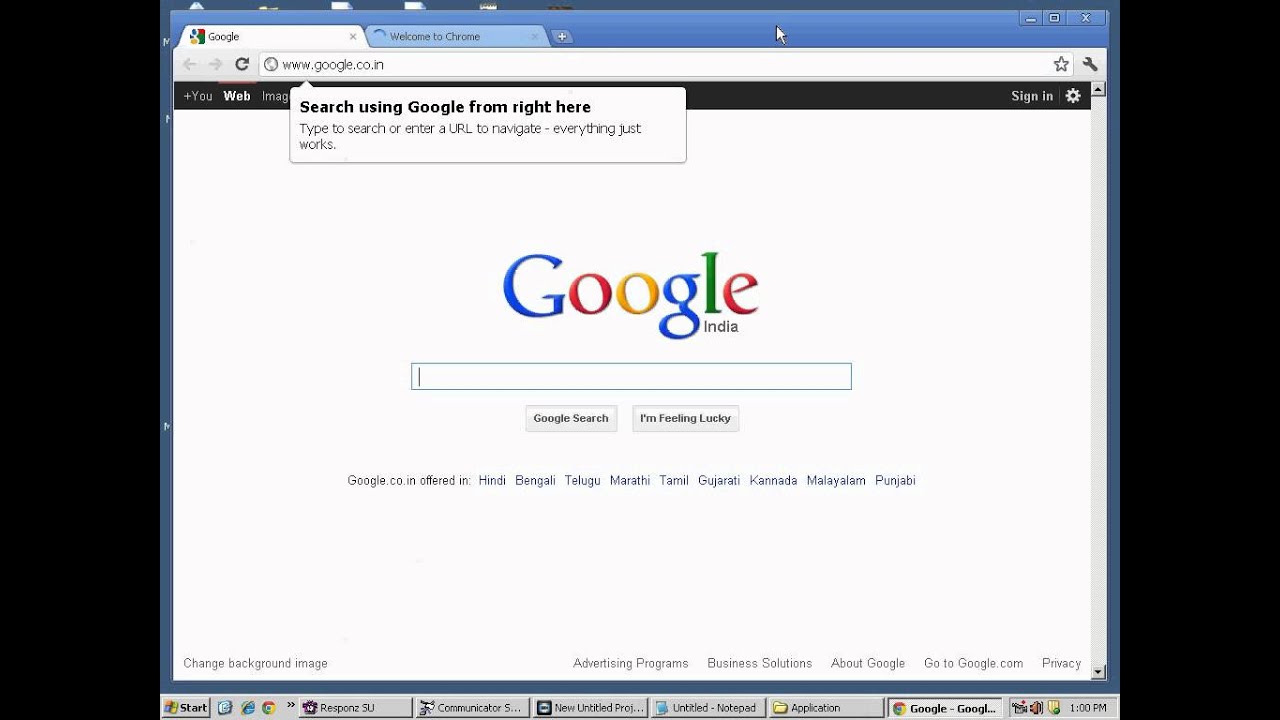
Task: Switch to Communicator taskbar window
Action: [x=474, y=707]
